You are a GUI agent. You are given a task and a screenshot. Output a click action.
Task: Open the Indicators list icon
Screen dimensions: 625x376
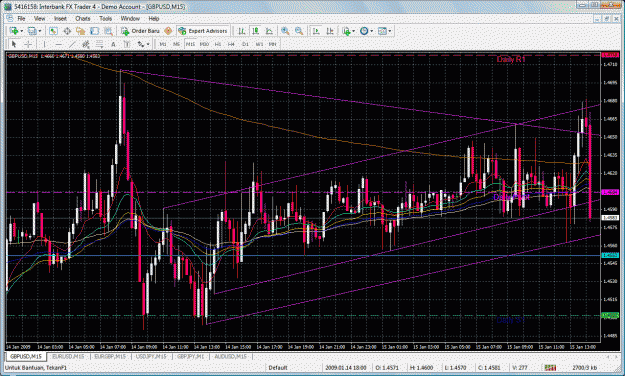click(346, 31)
